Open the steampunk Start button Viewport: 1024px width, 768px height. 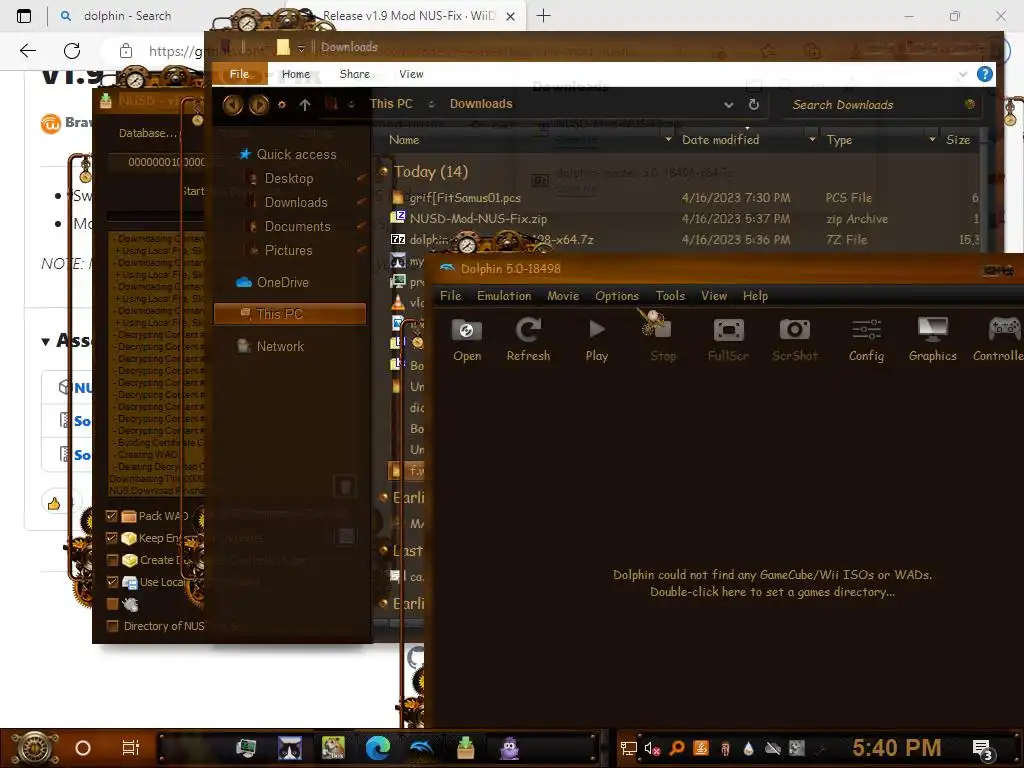[34, 748]
